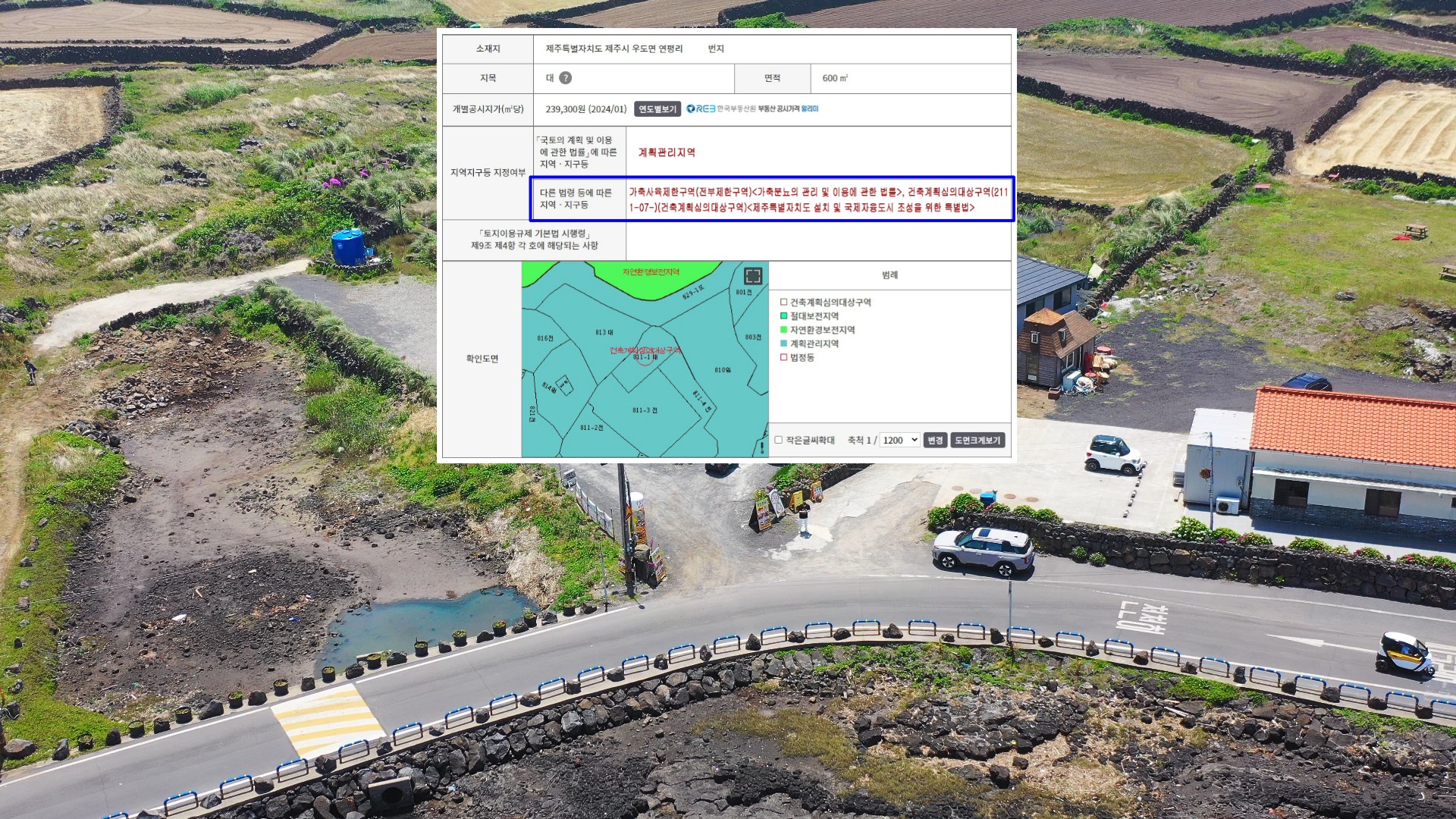The image size is (1456, 819).
Task: Click the 연도별보기 button
Action: pos(657,109)
